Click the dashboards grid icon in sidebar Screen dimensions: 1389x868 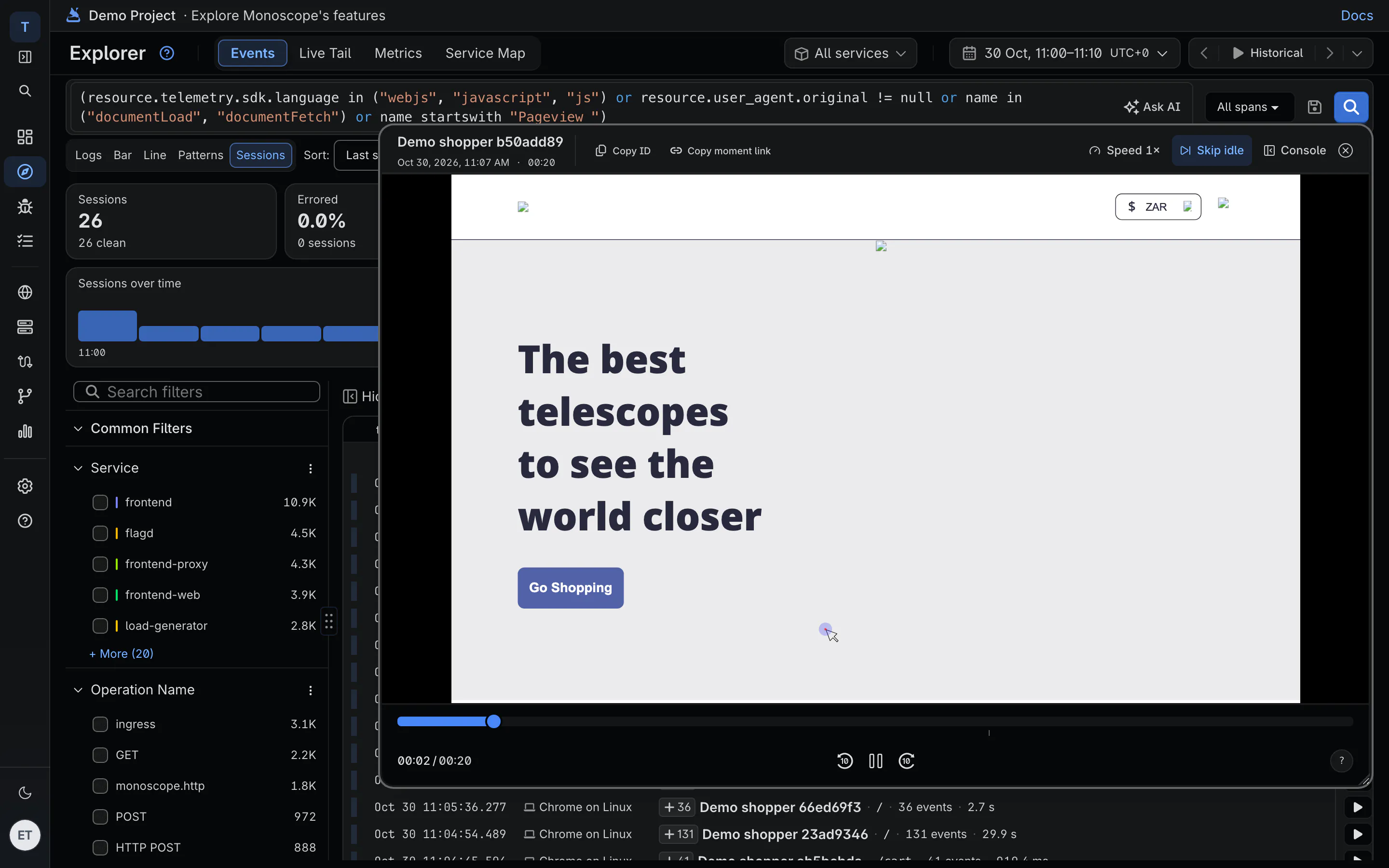coord(25,136)
